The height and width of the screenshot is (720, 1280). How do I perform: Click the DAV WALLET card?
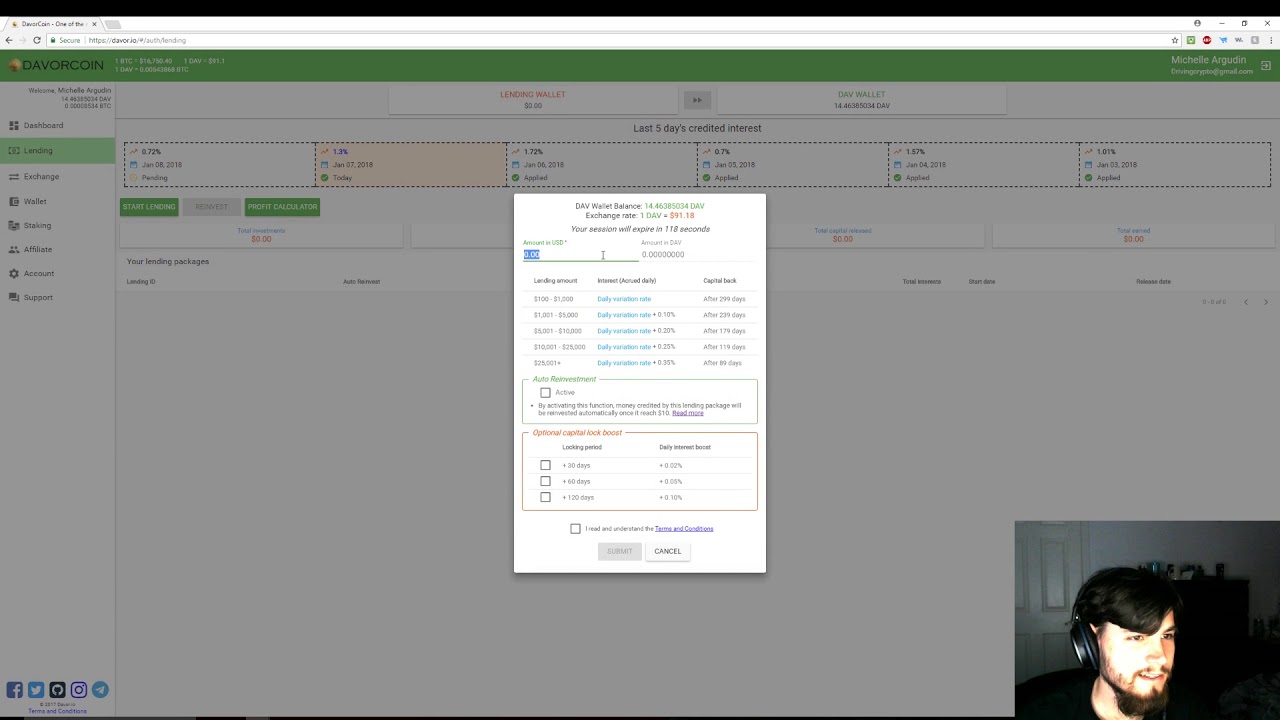pyautogui.click(x=861, y=100)
